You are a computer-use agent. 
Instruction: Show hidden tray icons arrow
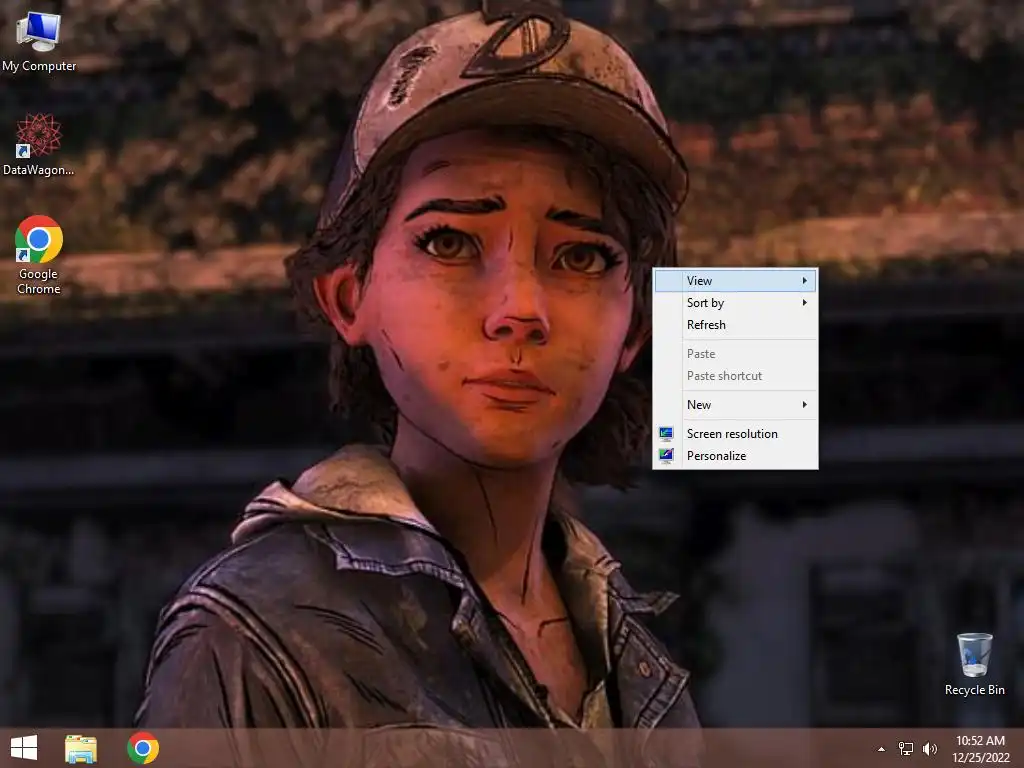click(881, 749)
